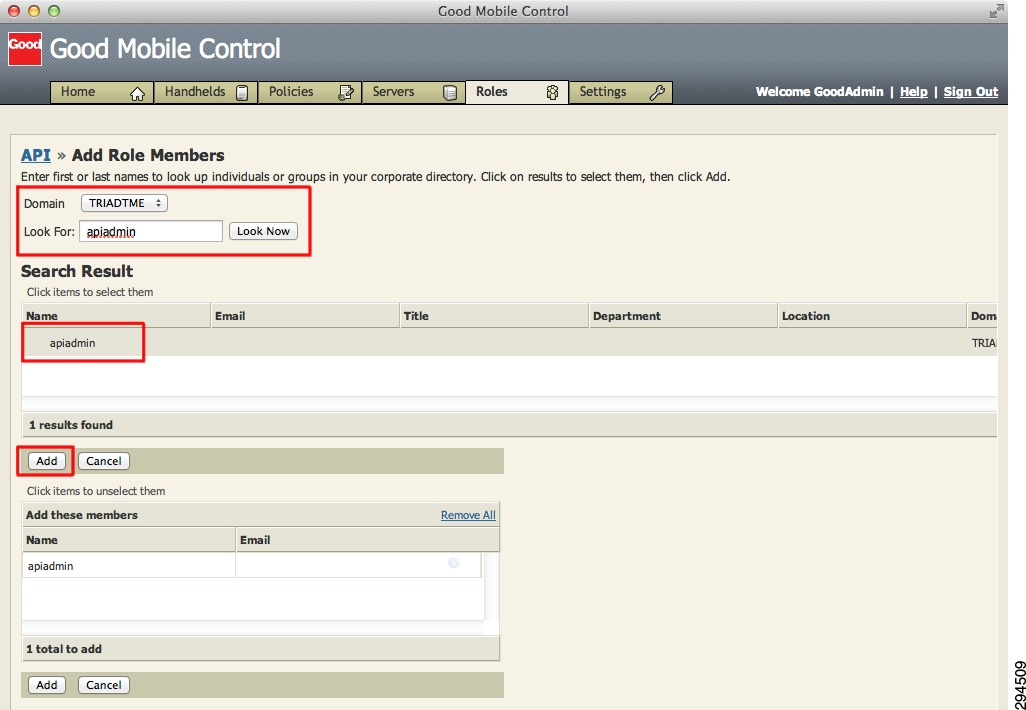Click the 'Search Result' heading
This screenshot has height=710, width=1026.
pos(77,272)
